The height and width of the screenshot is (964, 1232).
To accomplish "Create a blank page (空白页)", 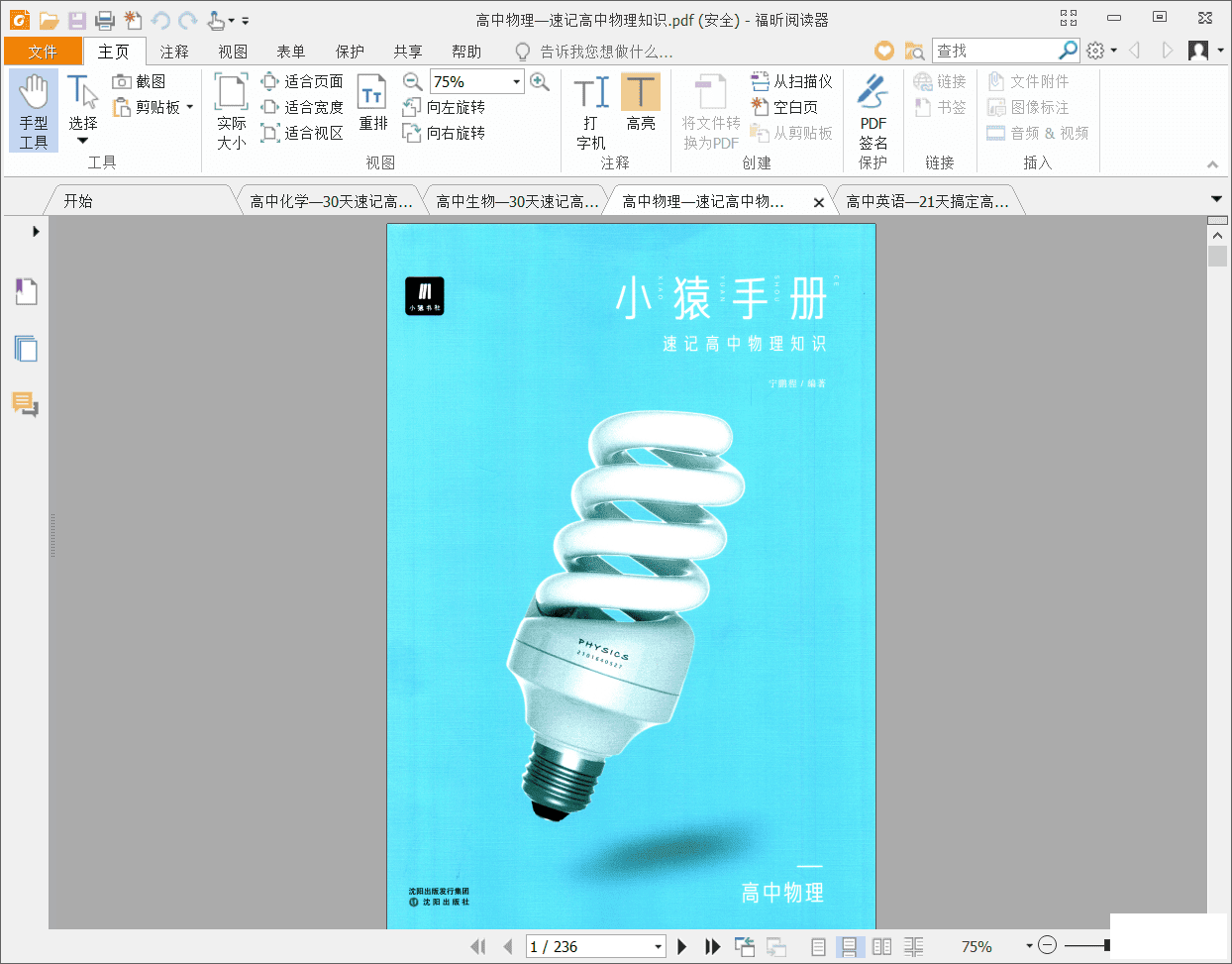I will point(784,107).
